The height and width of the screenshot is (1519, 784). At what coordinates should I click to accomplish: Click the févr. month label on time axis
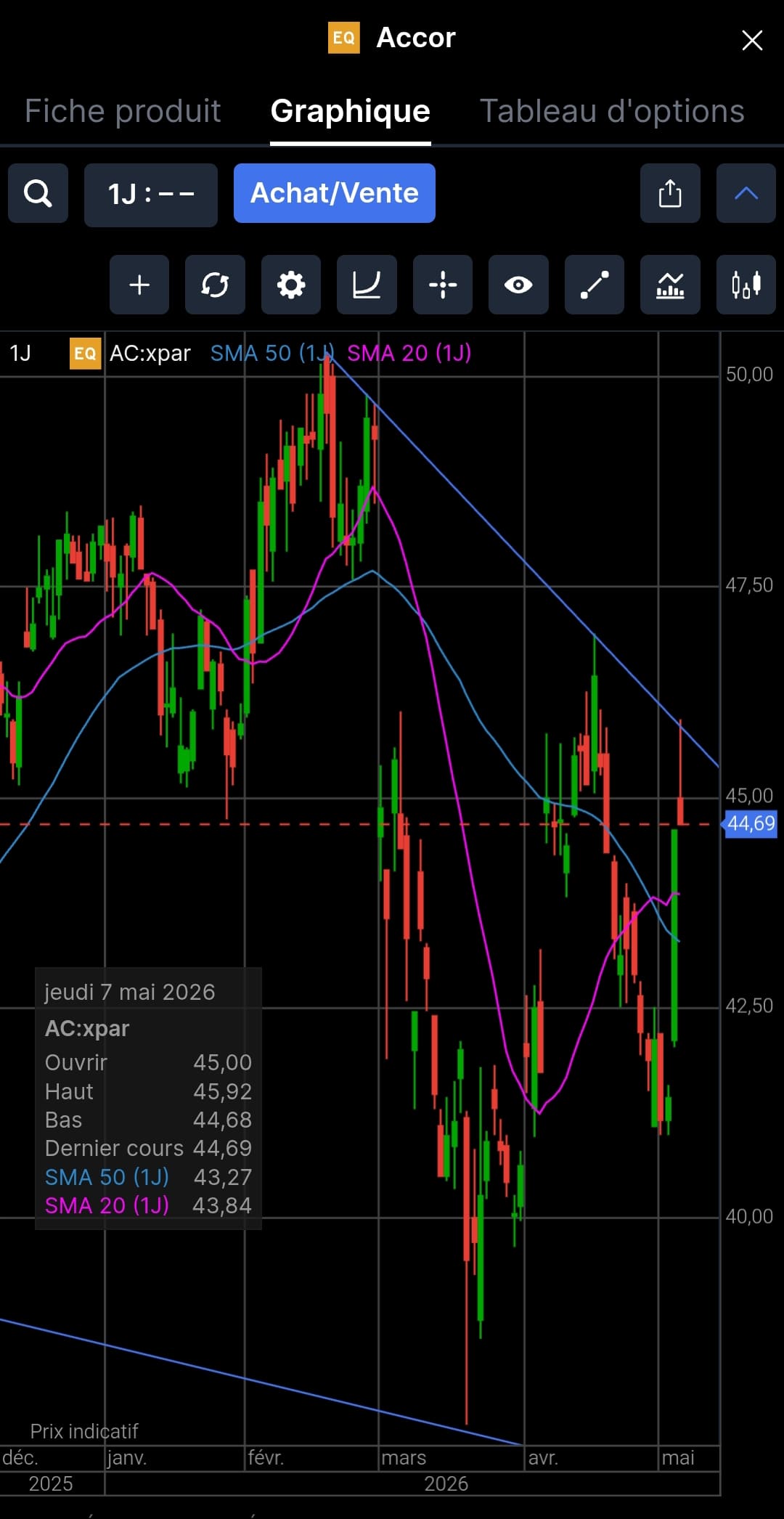[266, 1458]
